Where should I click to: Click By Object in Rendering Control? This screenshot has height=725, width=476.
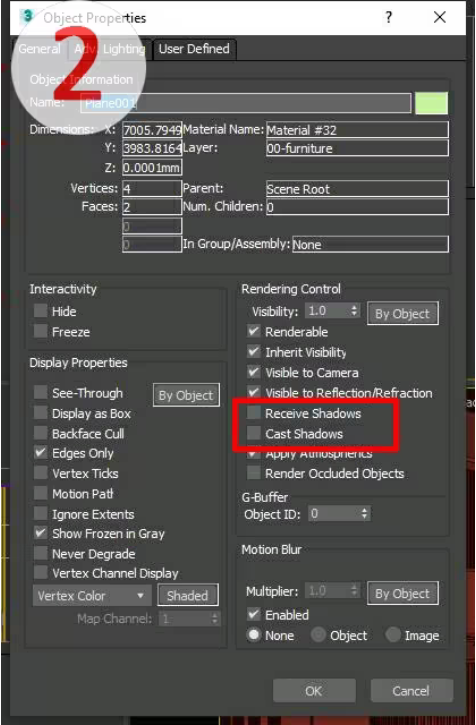(x=402, y=314)
